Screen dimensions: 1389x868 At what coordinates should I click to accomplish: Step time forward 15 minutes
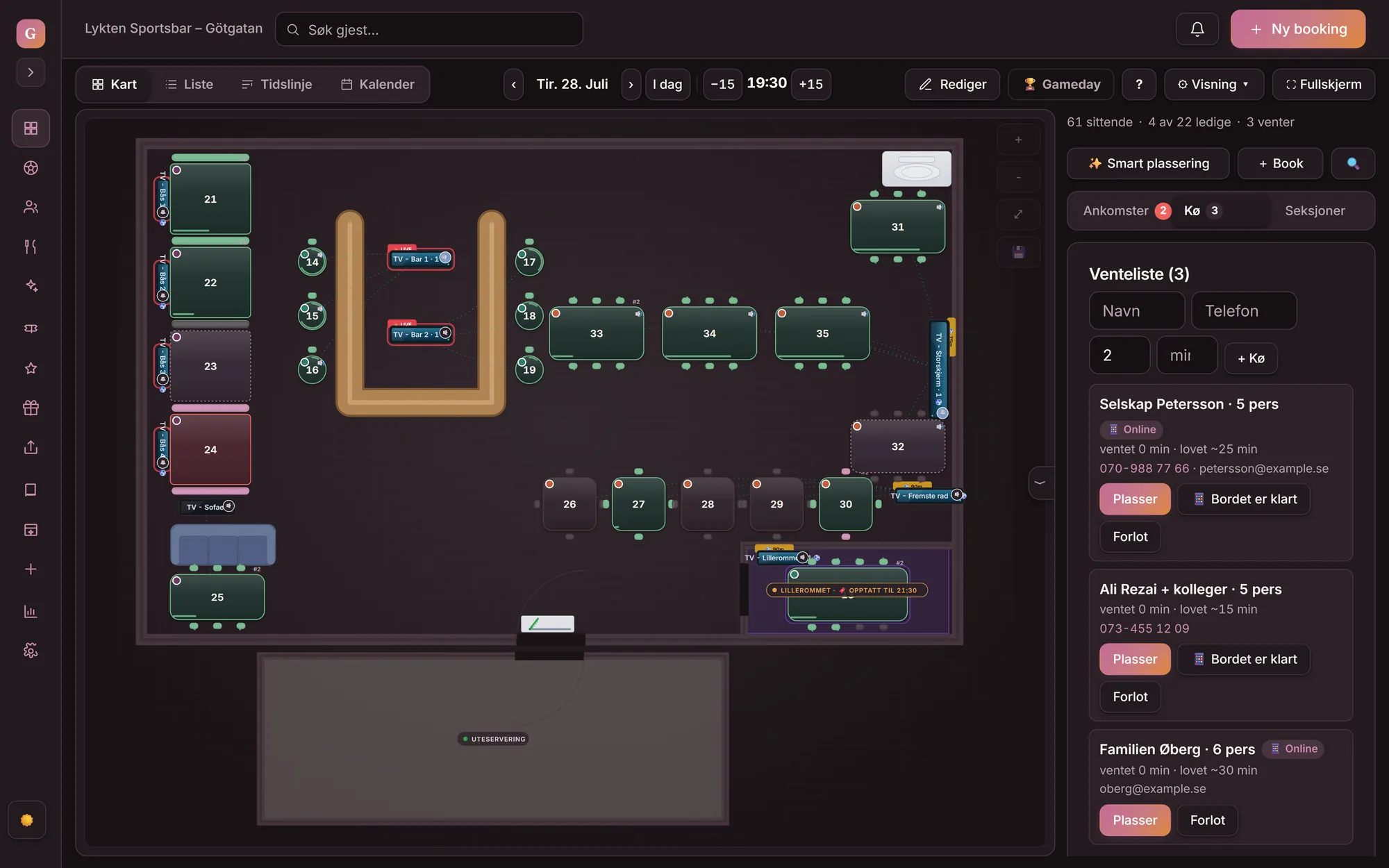click(811, 84)
